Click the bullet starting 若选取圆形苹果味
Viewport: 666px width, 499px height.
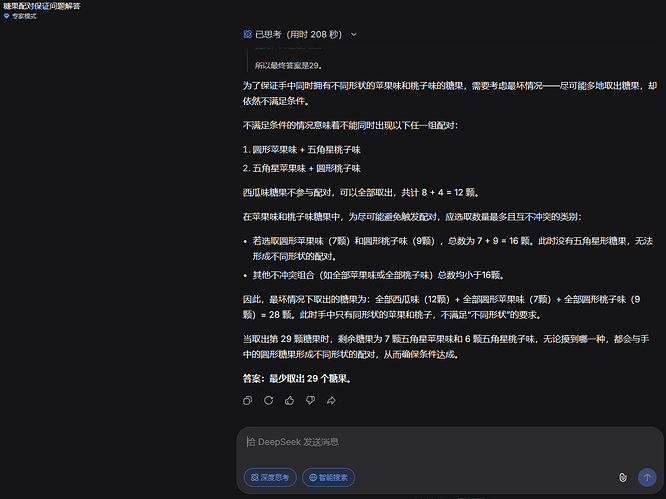tap(452, 248)
